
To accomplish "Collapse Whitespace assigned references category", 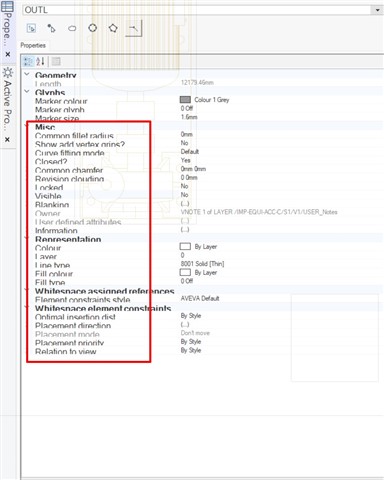I will (x=27, y=290).
